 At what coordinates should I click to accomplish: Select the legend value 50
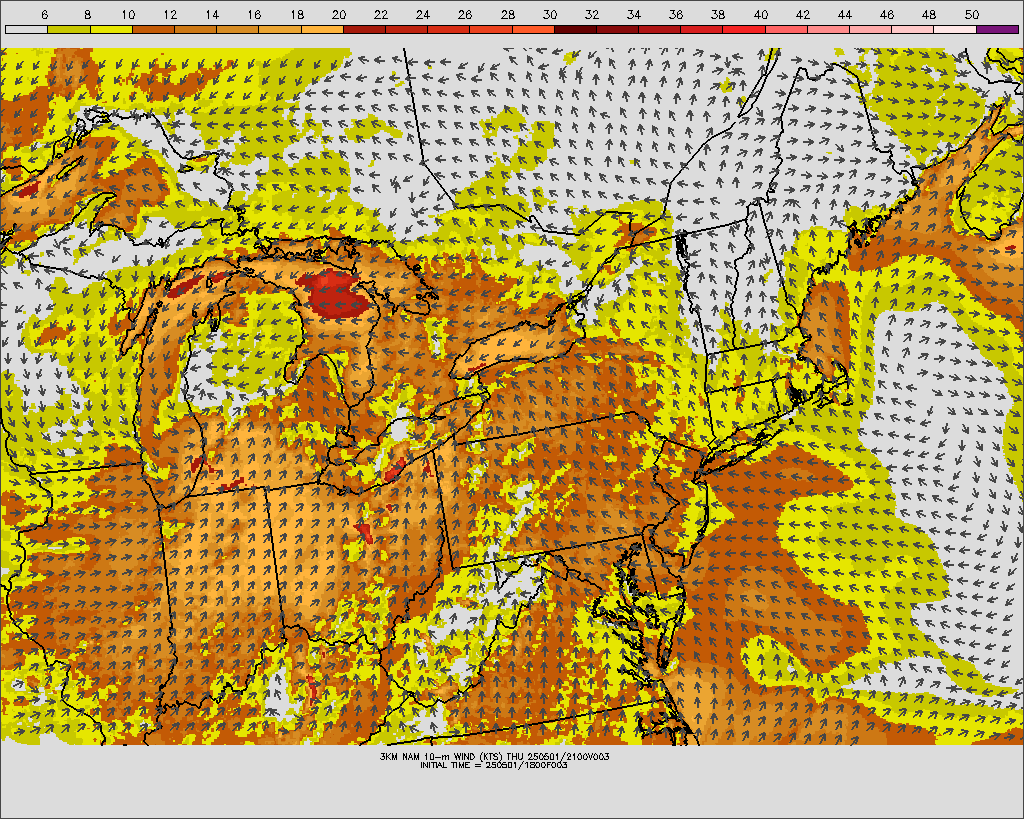tap(971, 14)
